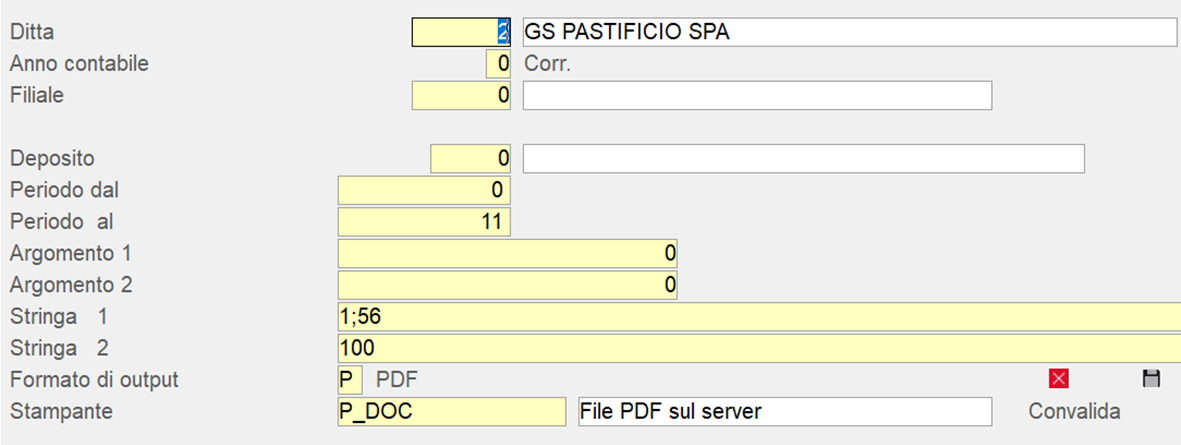
Task: Select the Periodo dal field
Action: (425, 189)
